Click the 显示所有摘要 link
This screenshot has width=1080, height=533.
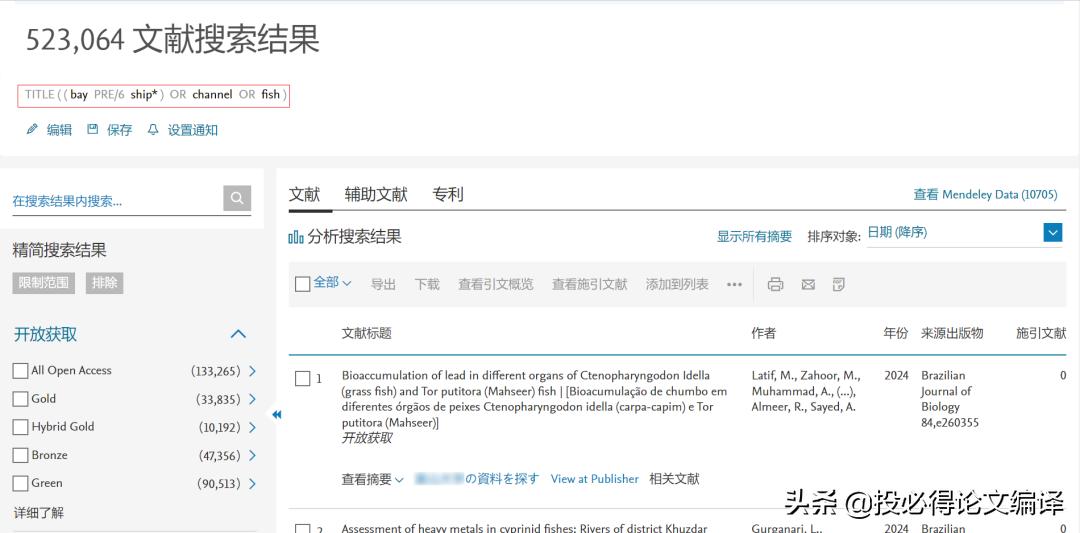(x=754, y=236)
